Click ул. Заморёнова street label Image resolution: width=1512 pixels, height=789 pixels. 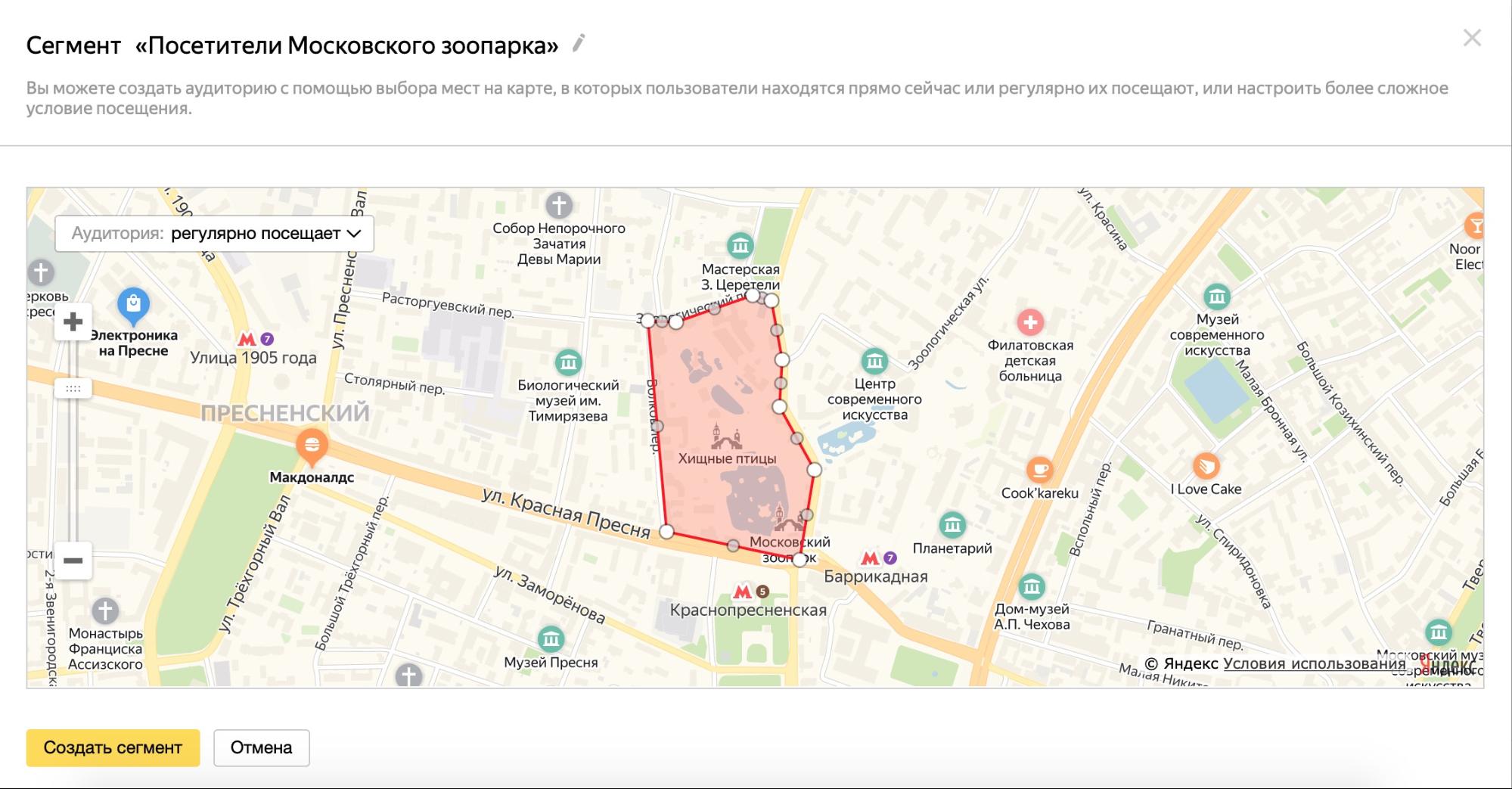pyautogui.click(x=550, y=595)
